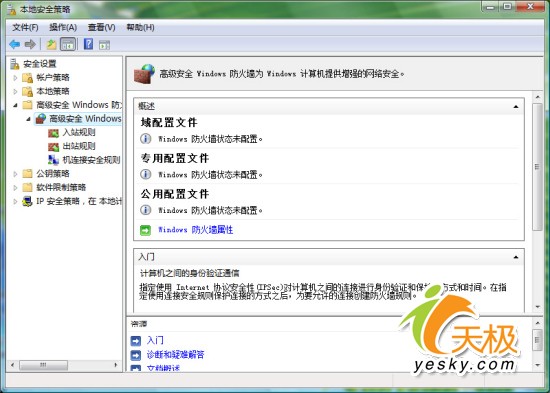Image resolution: width=550 pixels, height=393 pixels.
Task: Expand the 公钥策略 tree node
Action: 15,174
